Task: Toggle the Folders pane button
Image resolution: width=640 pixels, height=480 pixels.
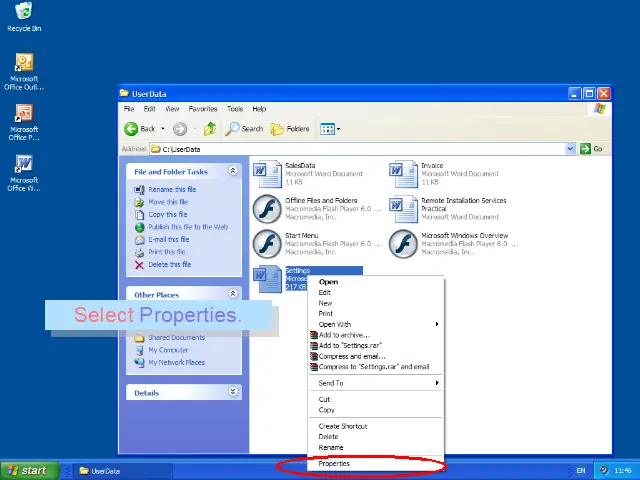Action: [x=290, y=129]
